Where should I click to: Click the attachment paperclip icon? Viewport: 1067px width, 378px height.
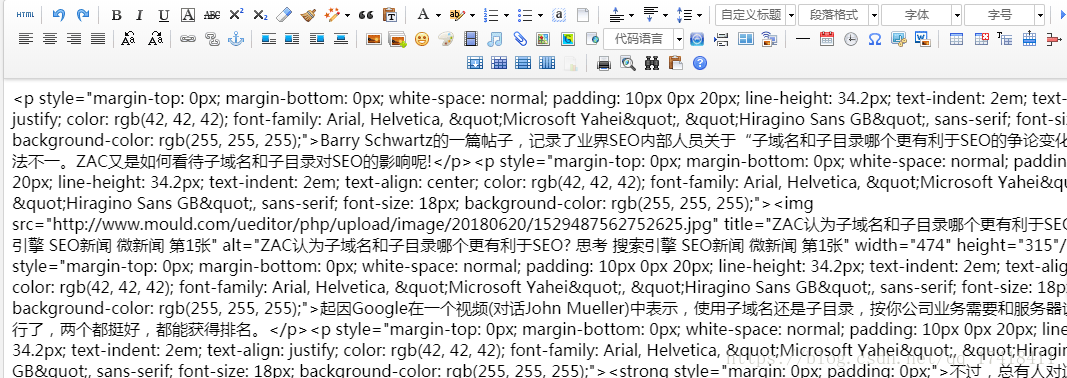[x=520, y=39]
